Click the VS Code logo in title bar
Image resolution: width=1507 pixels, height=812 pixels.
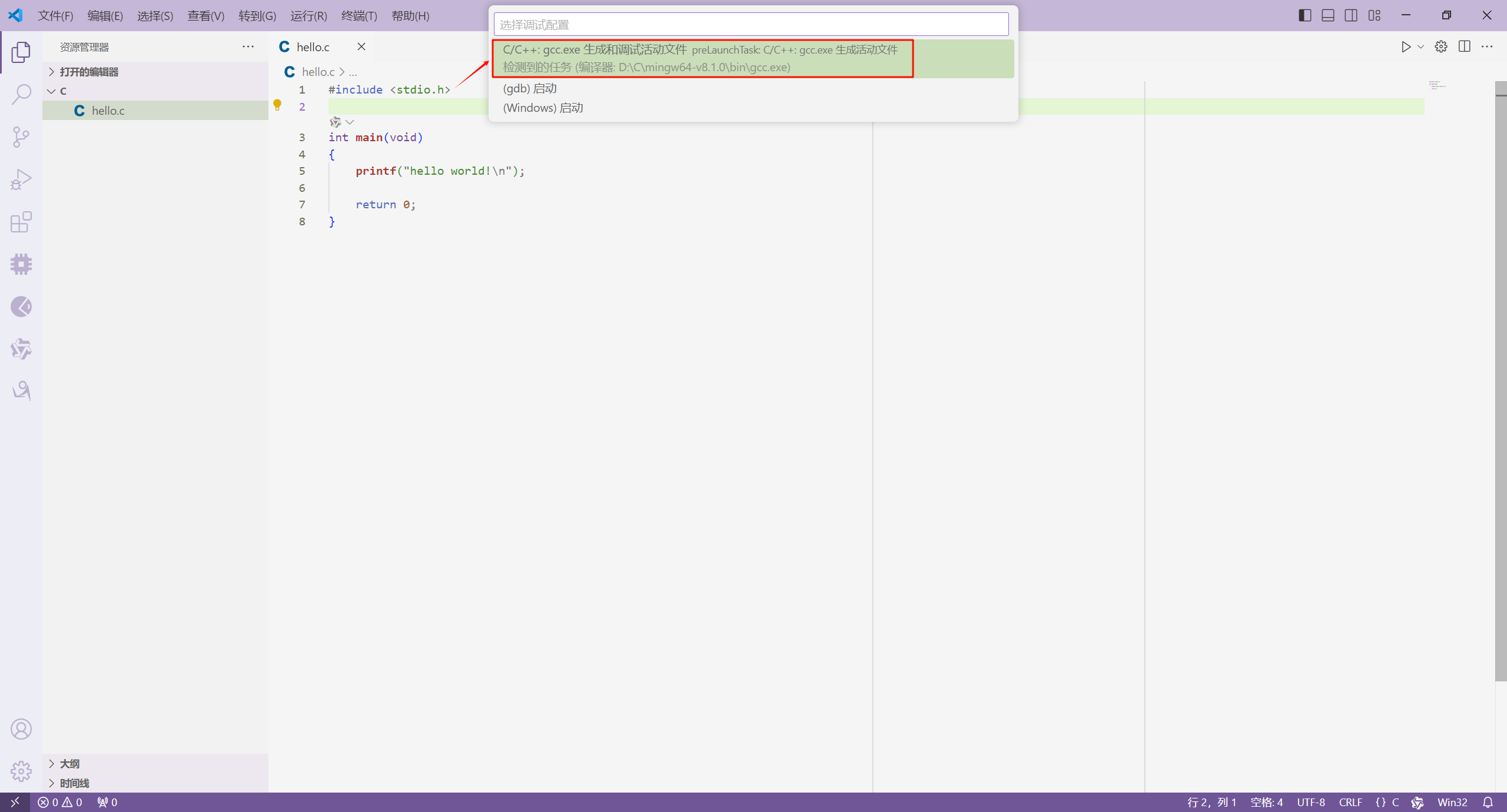pos(15,15)
